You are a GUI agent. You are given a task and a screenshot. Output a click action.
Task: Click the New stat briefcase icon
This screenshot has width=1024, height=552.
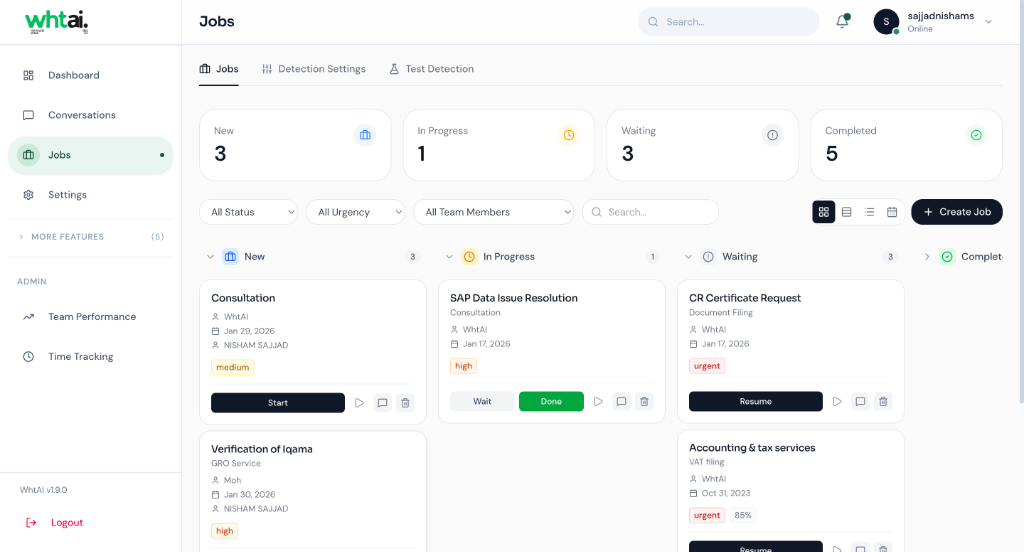tap(365, 135)
